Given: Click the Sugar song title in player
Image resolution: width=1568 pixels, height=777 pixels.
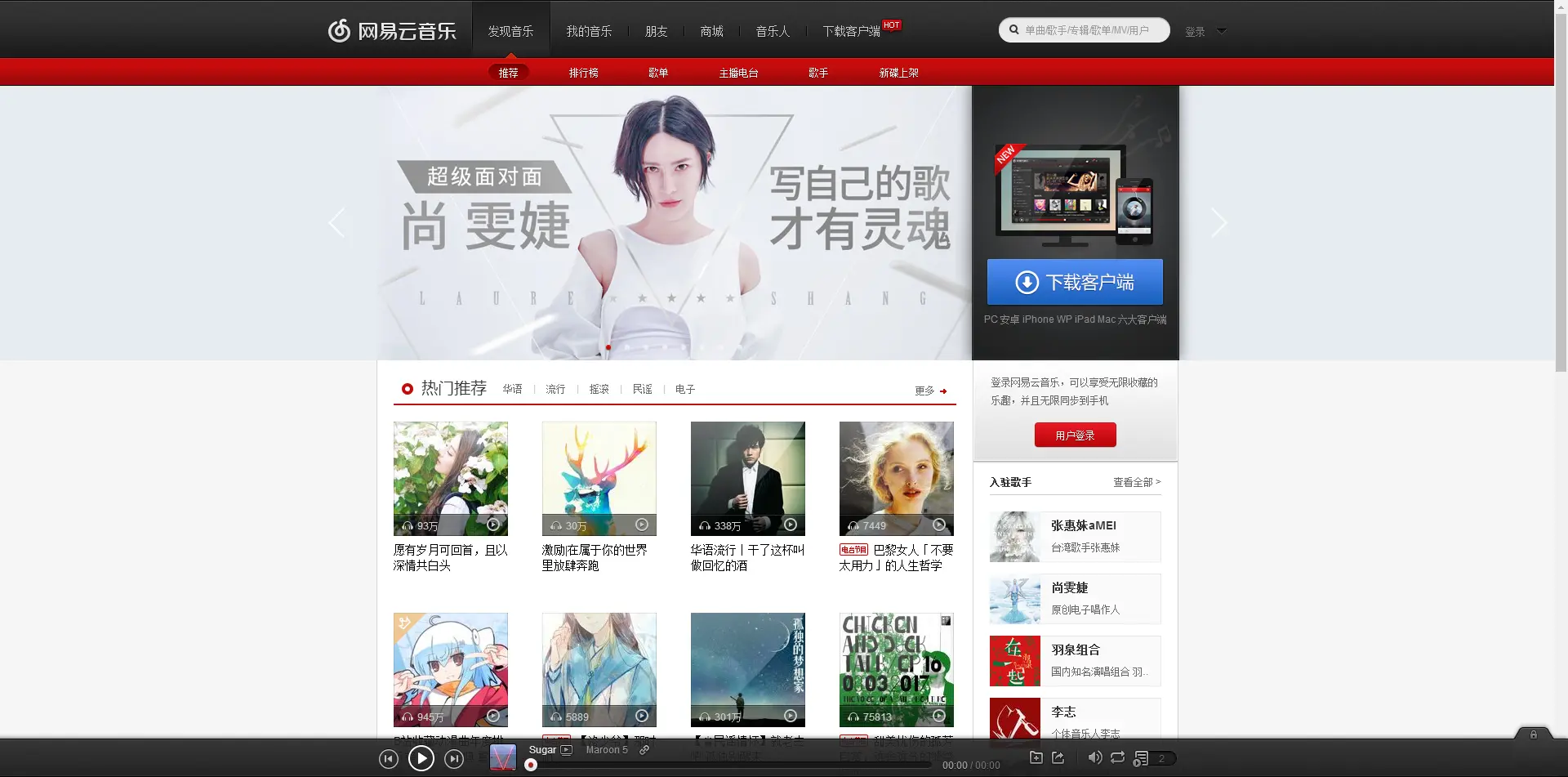Looking at the screenshot, I should [542, 750].
